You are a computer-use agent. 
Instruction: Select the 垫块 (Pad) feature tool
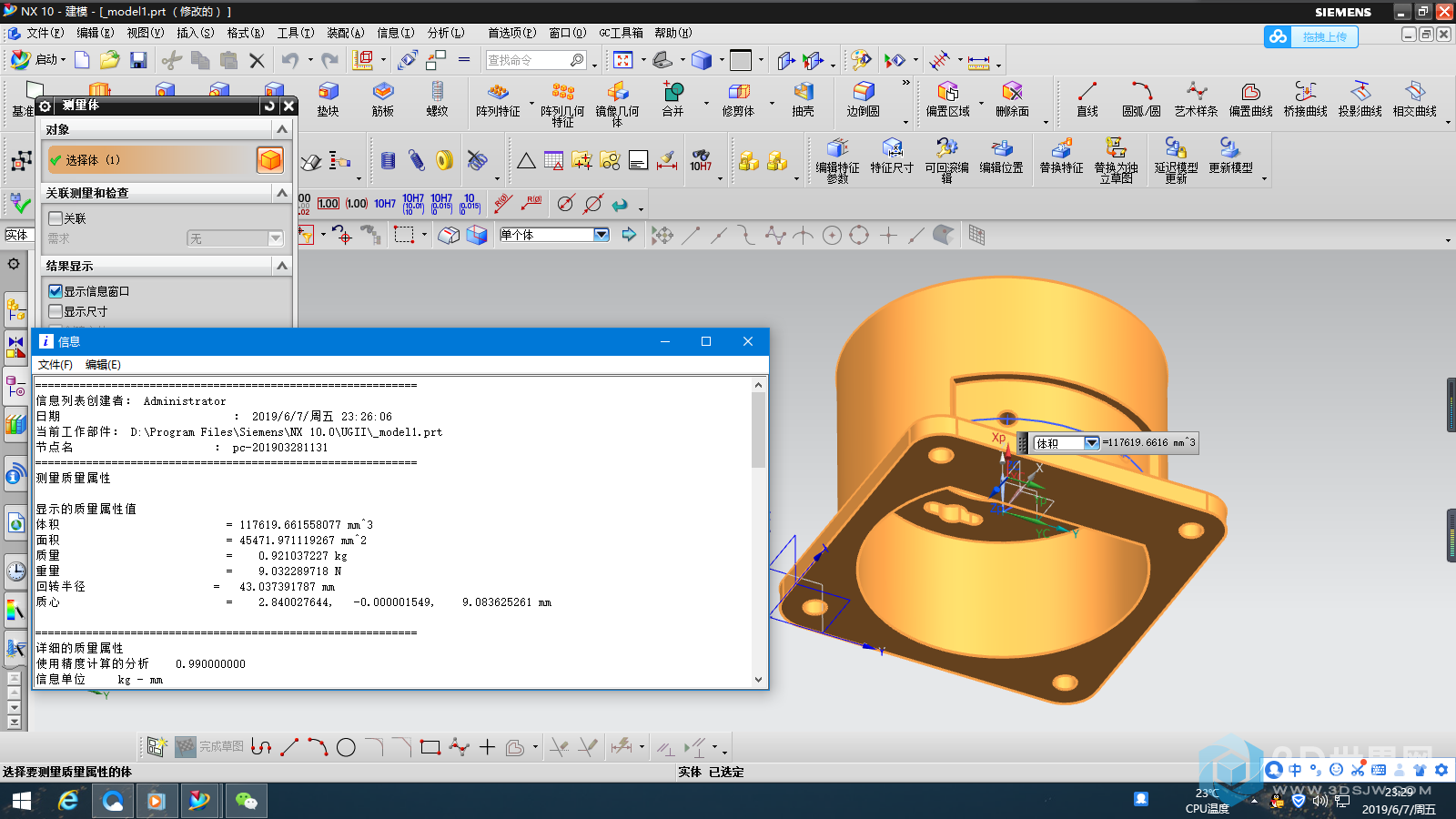329,99
